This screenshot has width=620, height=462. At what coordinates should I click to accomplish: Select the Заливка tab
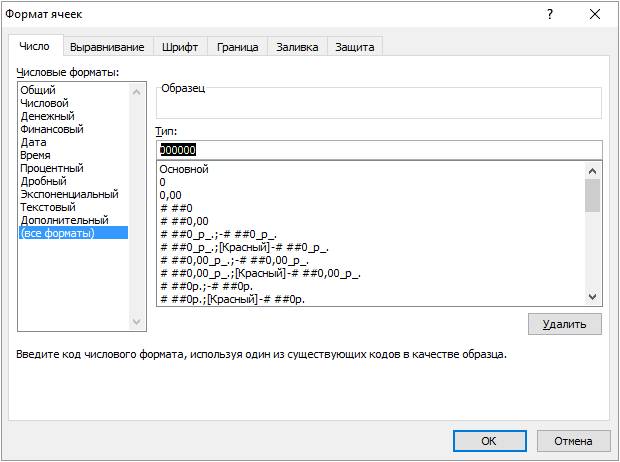click(296, 47)
